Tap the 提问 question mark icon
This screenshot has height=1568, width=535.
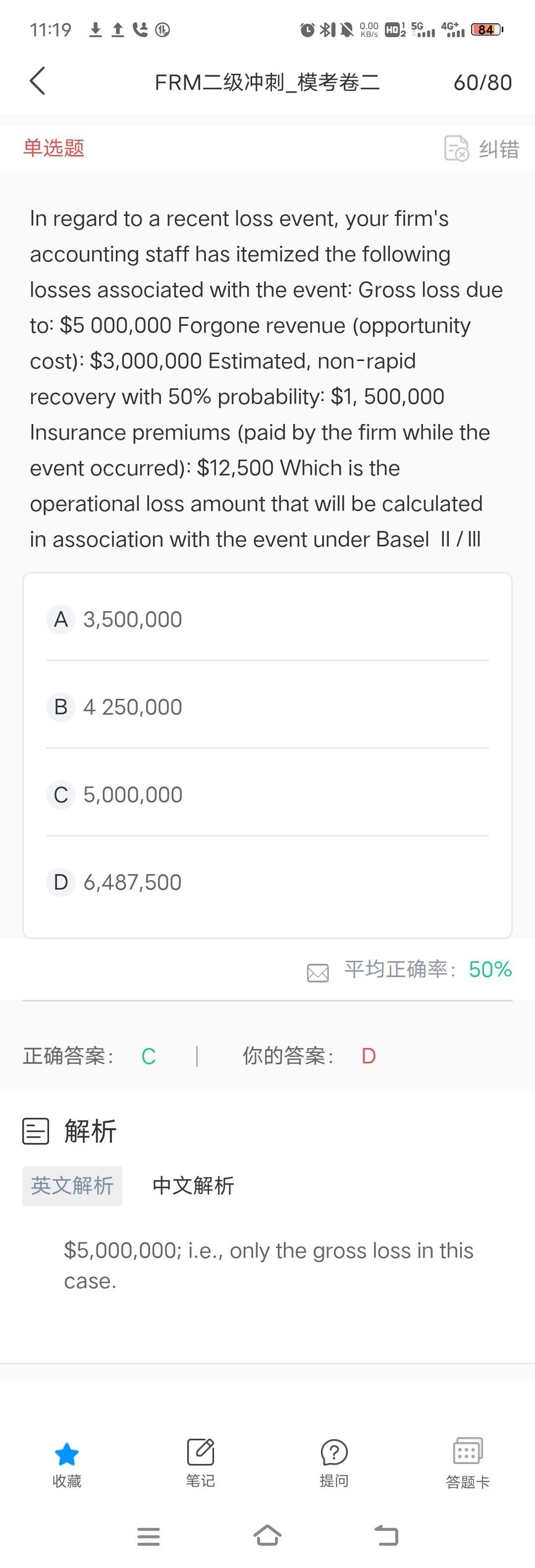click(x=334, y=1452)
